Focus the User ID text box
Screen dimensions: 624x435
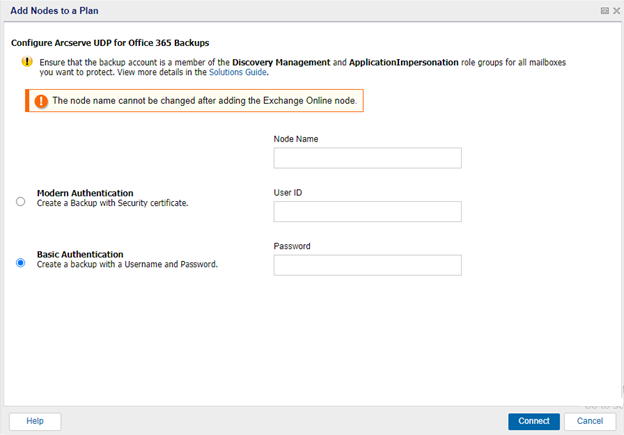[x=367, y=211]
